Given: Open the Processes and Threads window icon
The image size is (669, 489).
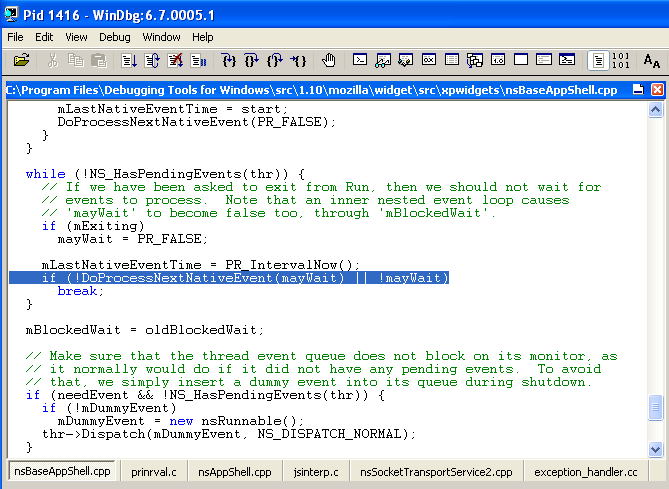Looking at the screenshot, I should pyautogui.click(x=544, y=60).
